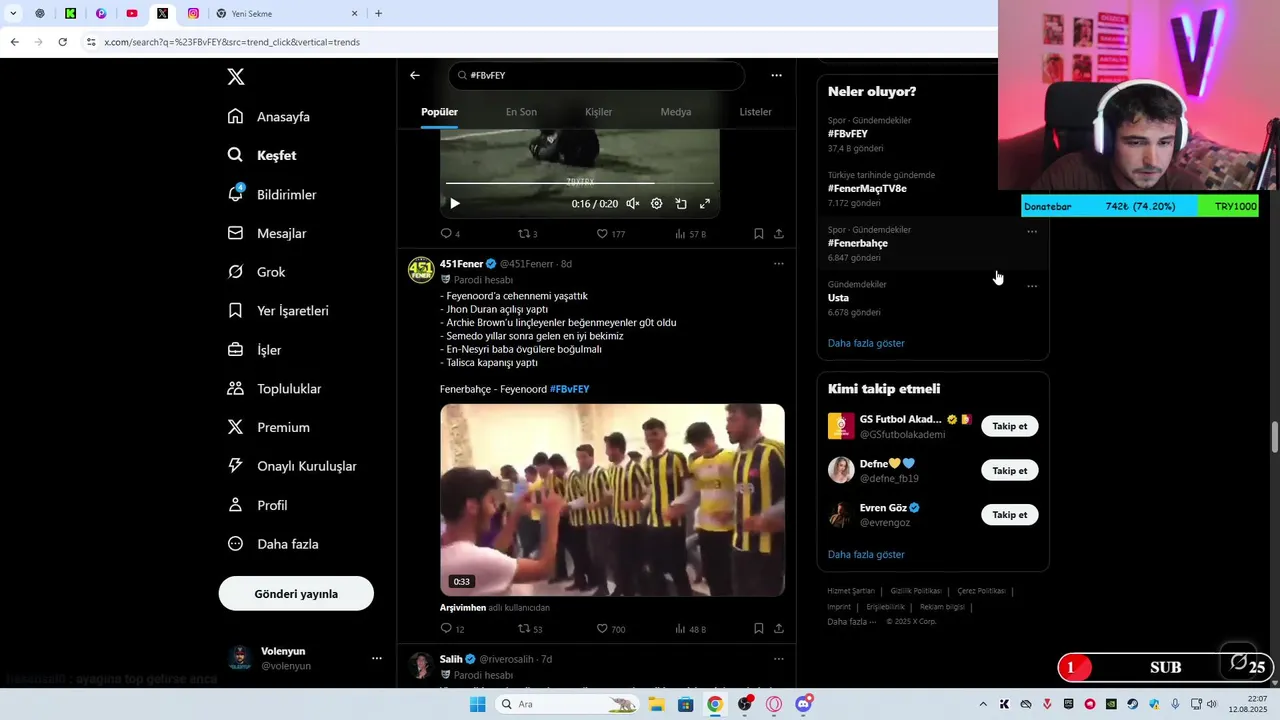Go back with search arrow
This screenshot has height=720, width=1280.
[415, 75]
